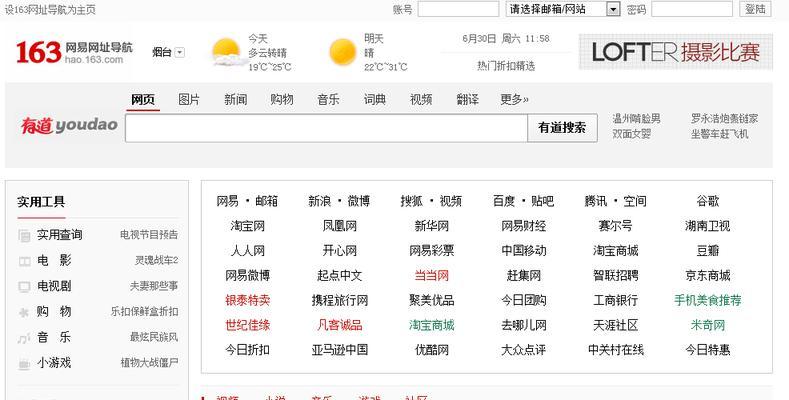
Task: Open the 罗永浩炮轰链家 link
Action: [x=724, y=119]
